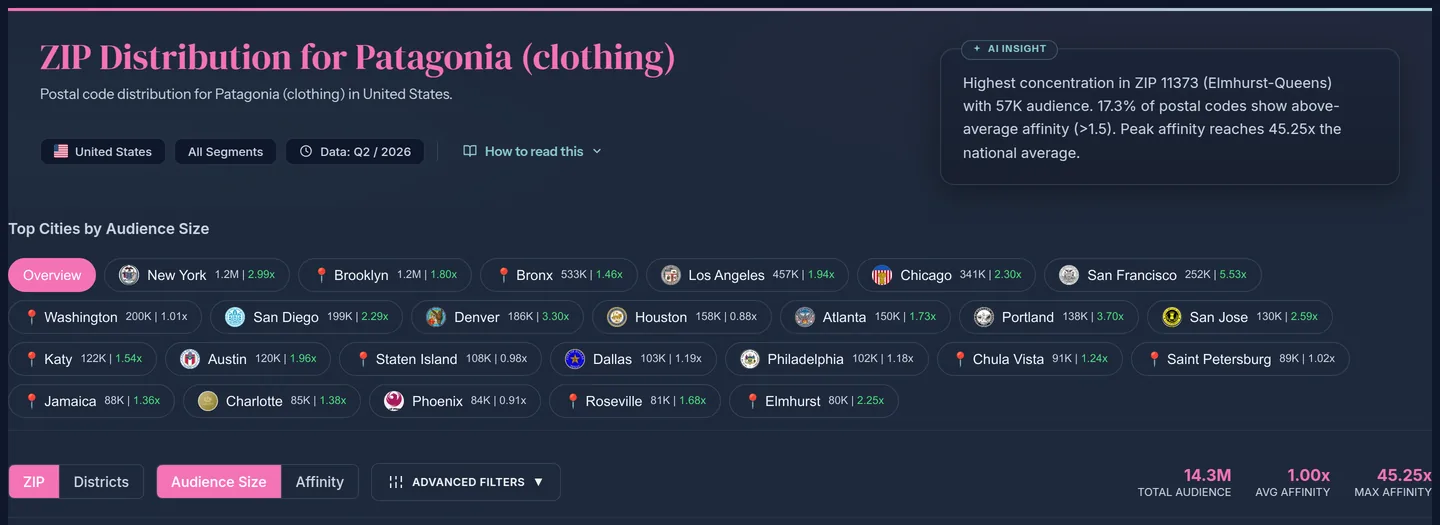Select the Roseville city chip
Viewport: 1440px width, 525px height.
(x=635, y=401)
